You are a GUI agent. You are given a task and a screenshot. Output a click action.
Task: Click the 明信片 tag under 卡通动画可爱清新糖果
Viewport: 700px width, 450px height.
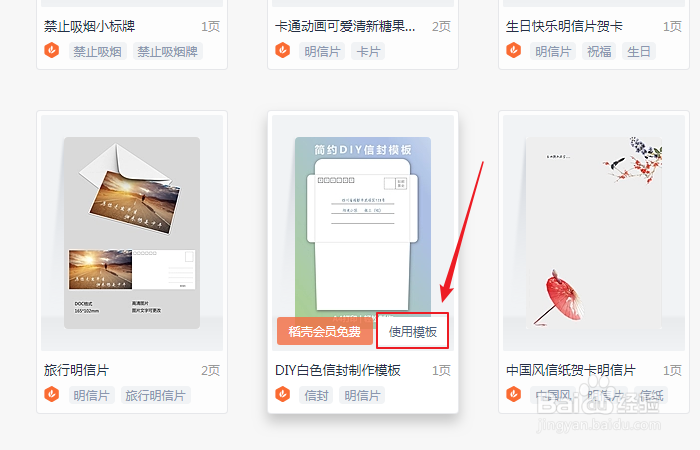(322, 51)
